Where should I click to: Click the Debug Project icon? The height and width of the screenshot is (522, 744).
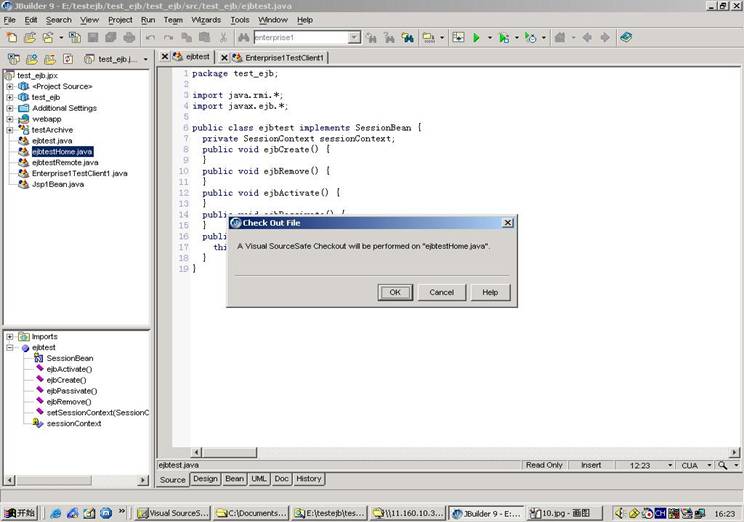click(504, 37)
